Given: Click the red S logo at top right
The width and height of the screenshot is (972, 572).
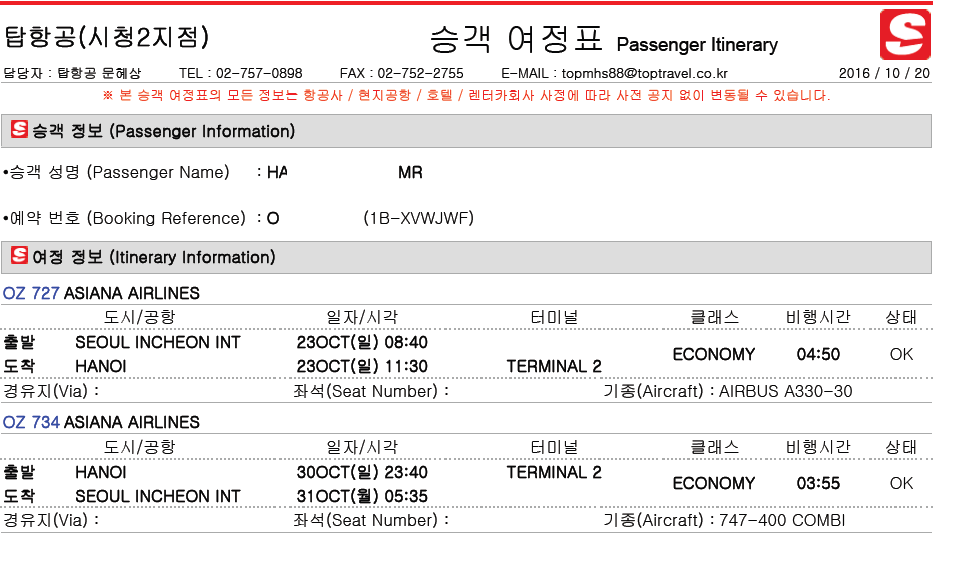Looking at the screenshot, I should pyautogui.click(x=904, y=35).
